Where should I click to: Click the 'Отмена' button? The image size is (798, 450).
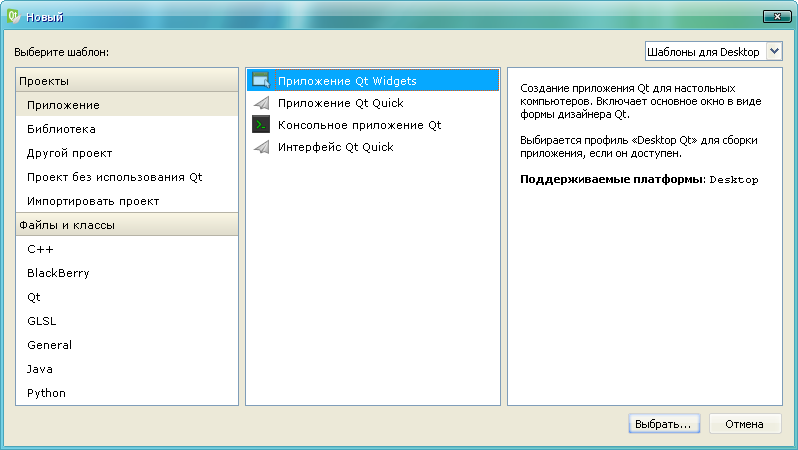[x=745, y=424]
